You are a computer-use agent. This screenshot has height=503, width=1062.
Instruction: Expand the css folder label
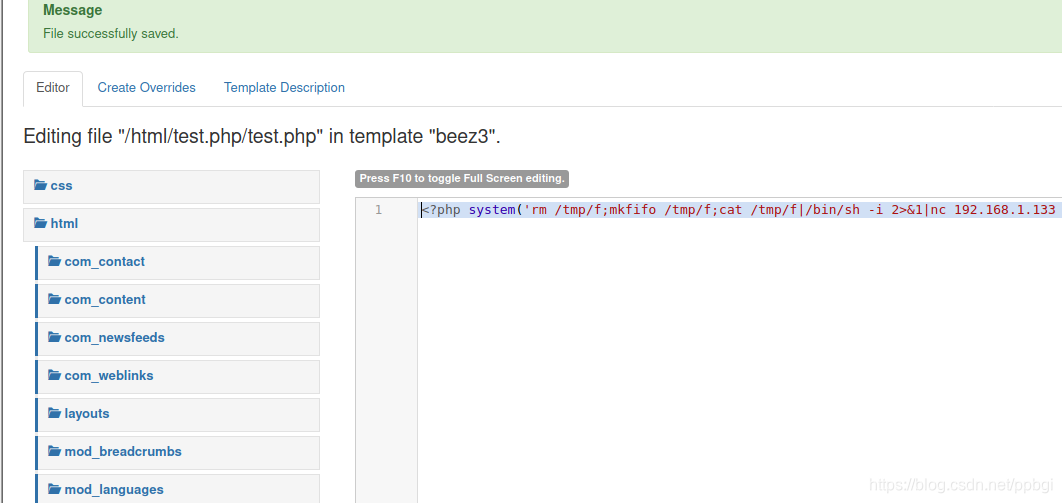62,185
